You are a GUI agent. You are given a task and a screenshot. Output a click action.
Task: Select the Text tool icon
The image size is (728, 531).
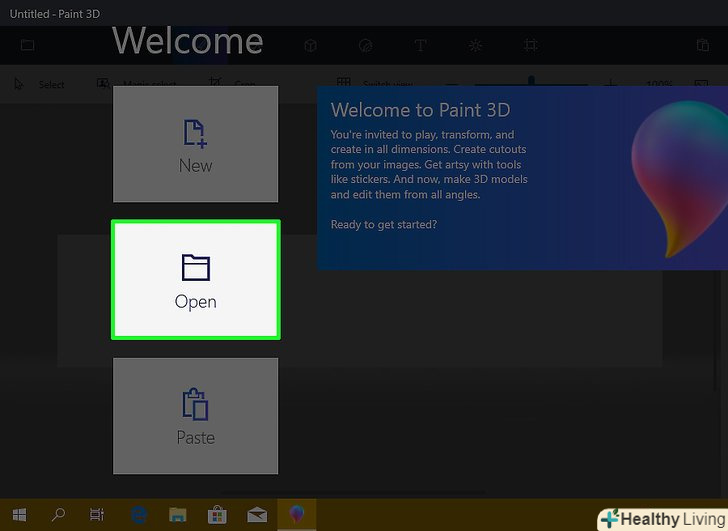tap(420, 45)
